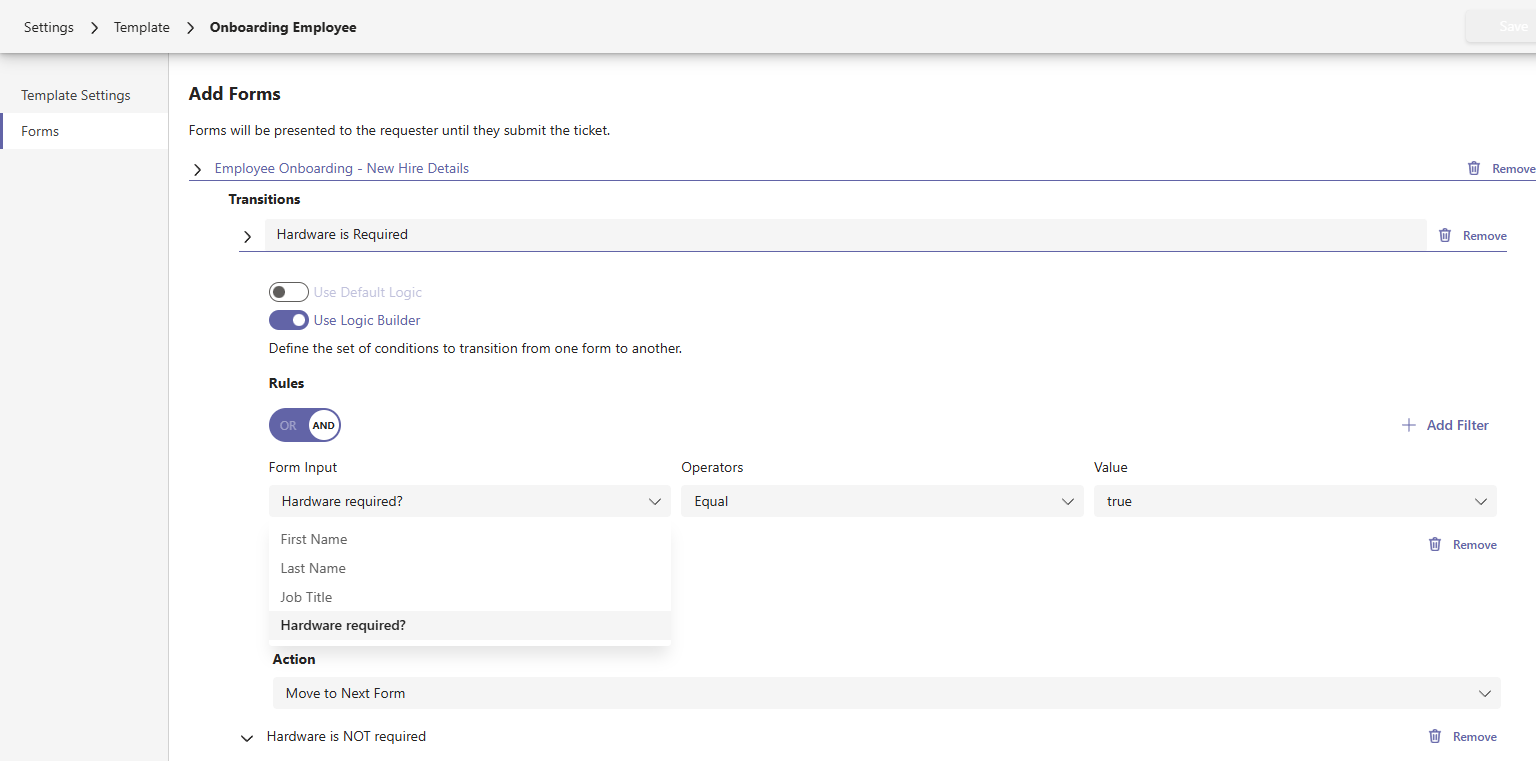Open the Operators dropdown showing Equal

881,501
